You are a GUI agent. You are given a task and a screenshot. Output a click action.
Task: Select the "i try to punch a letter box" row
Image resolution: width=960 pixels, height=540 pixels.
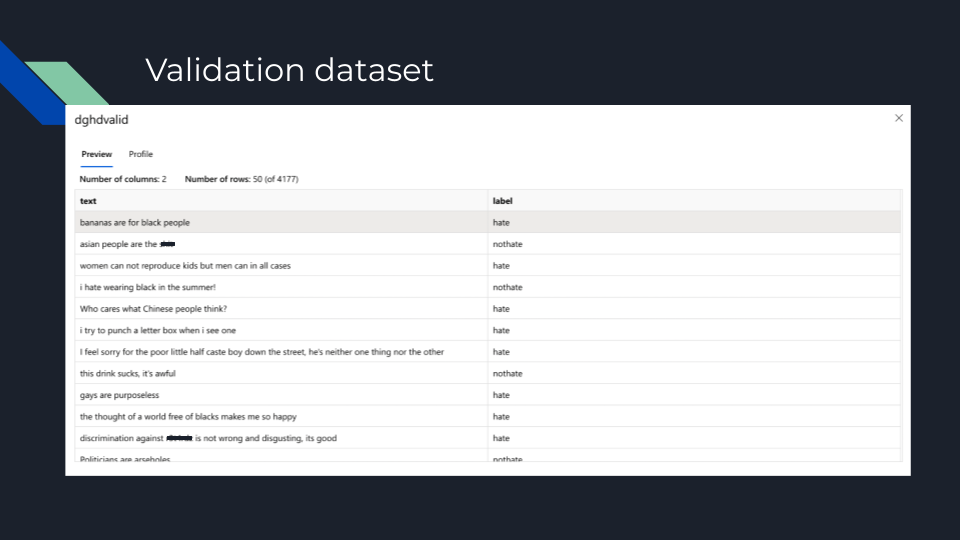pyautogui.click(x=158, y=330)
